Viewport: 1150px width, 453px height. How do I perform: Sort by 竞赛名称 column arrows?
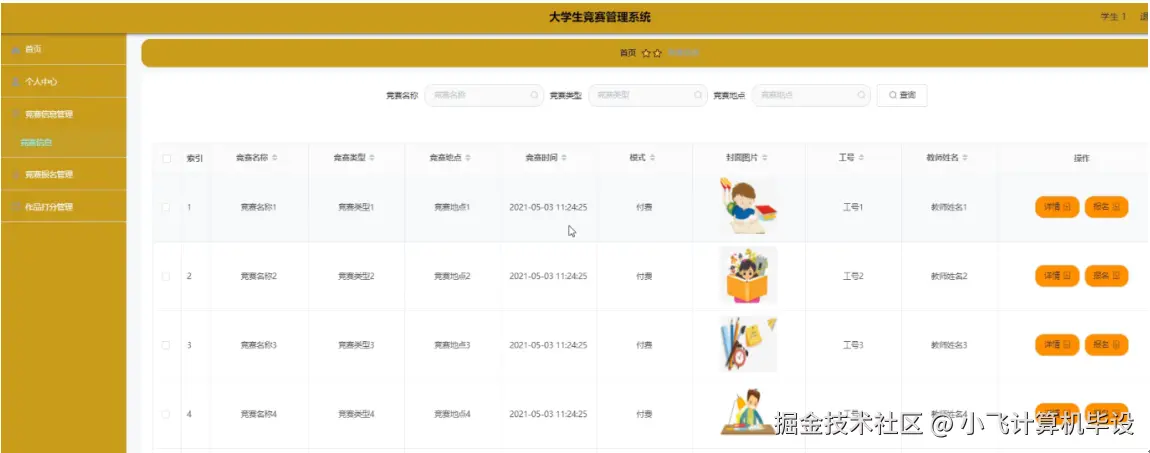tap(274, 158)
